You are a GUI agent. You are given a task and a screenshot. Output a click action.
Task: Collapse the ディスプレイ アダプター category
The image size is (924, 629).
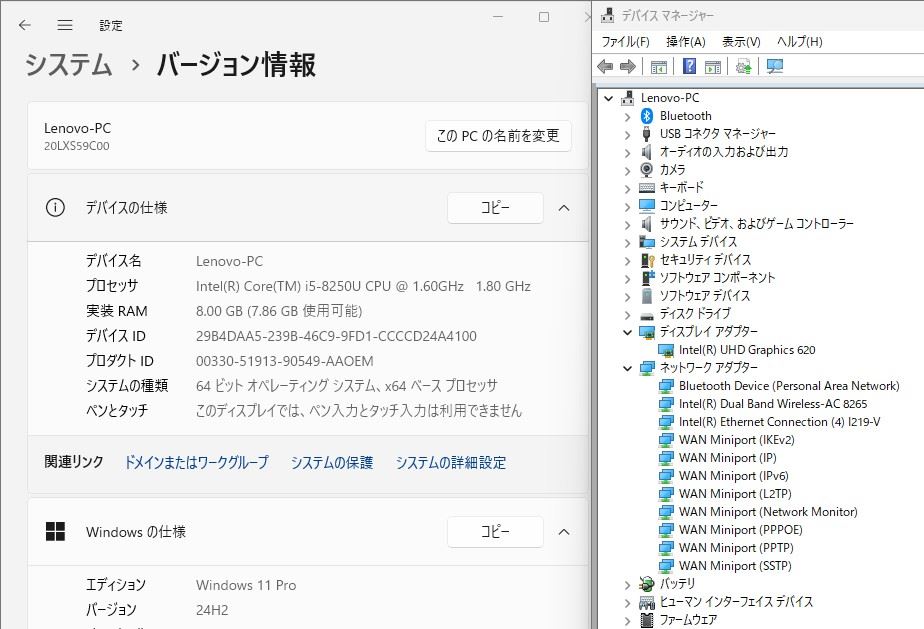[x=627, y=332]
